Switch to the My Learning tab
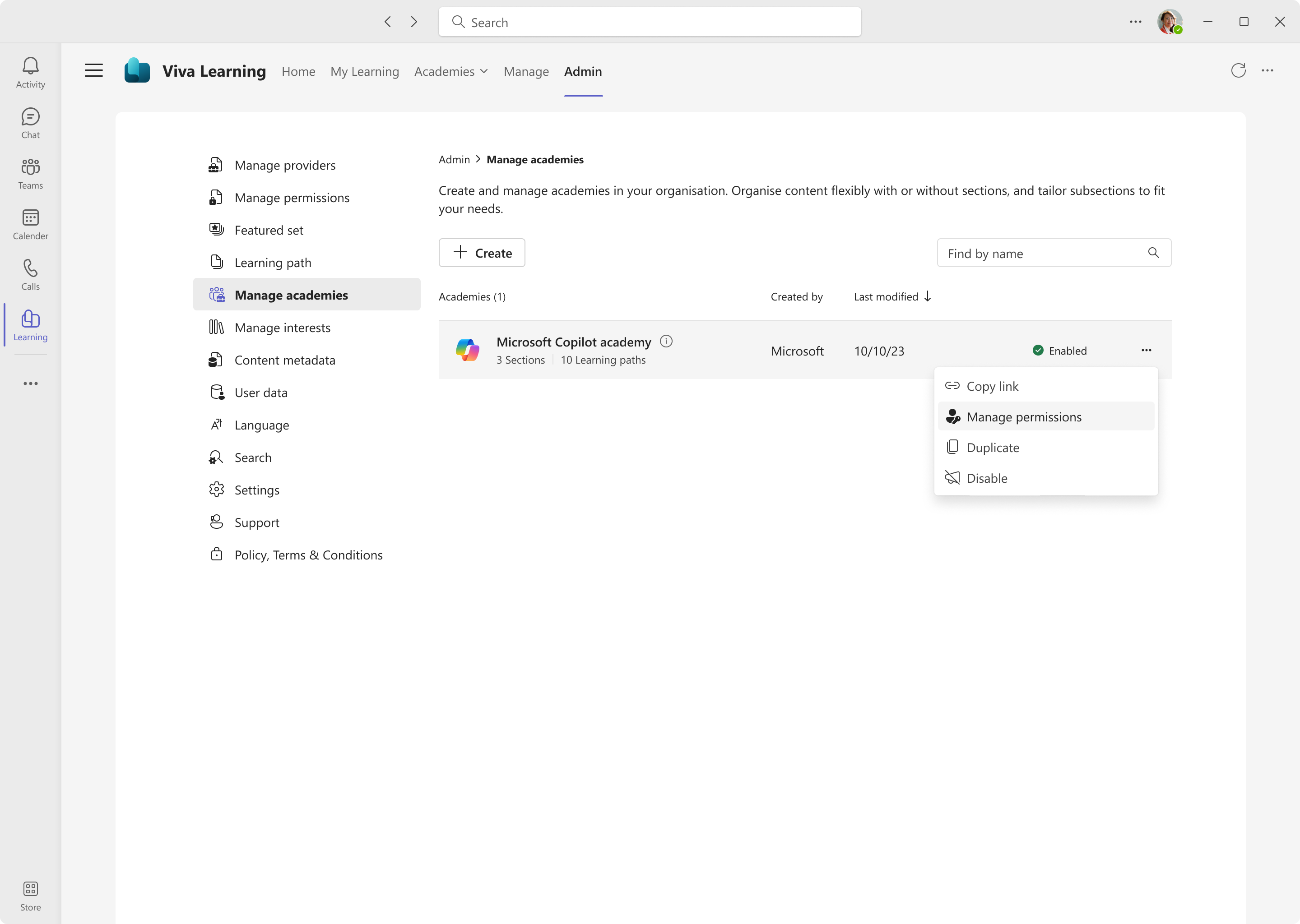The width and height of the screenshot is (1300, 924). pyautogui.click(x=365, y=72)
